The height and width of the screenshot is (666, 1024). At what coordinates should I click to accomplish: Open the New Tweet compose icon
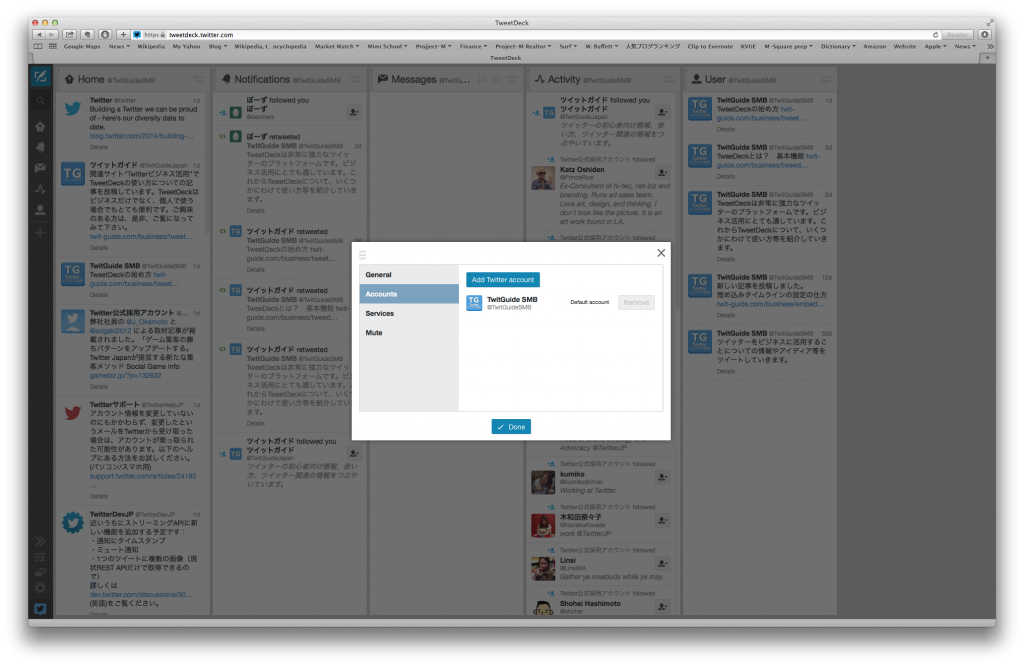click(40, 77)
